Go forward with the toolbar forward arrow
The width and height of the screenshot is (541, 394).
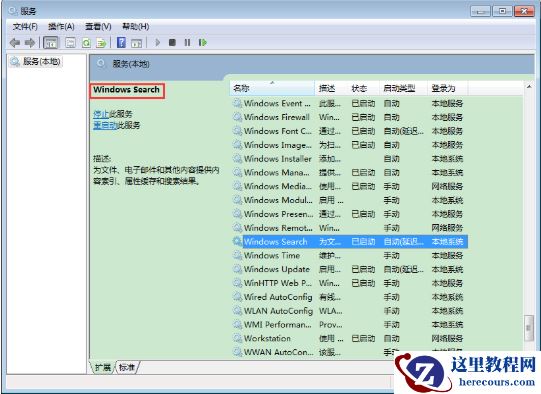[x=30, y=43]
